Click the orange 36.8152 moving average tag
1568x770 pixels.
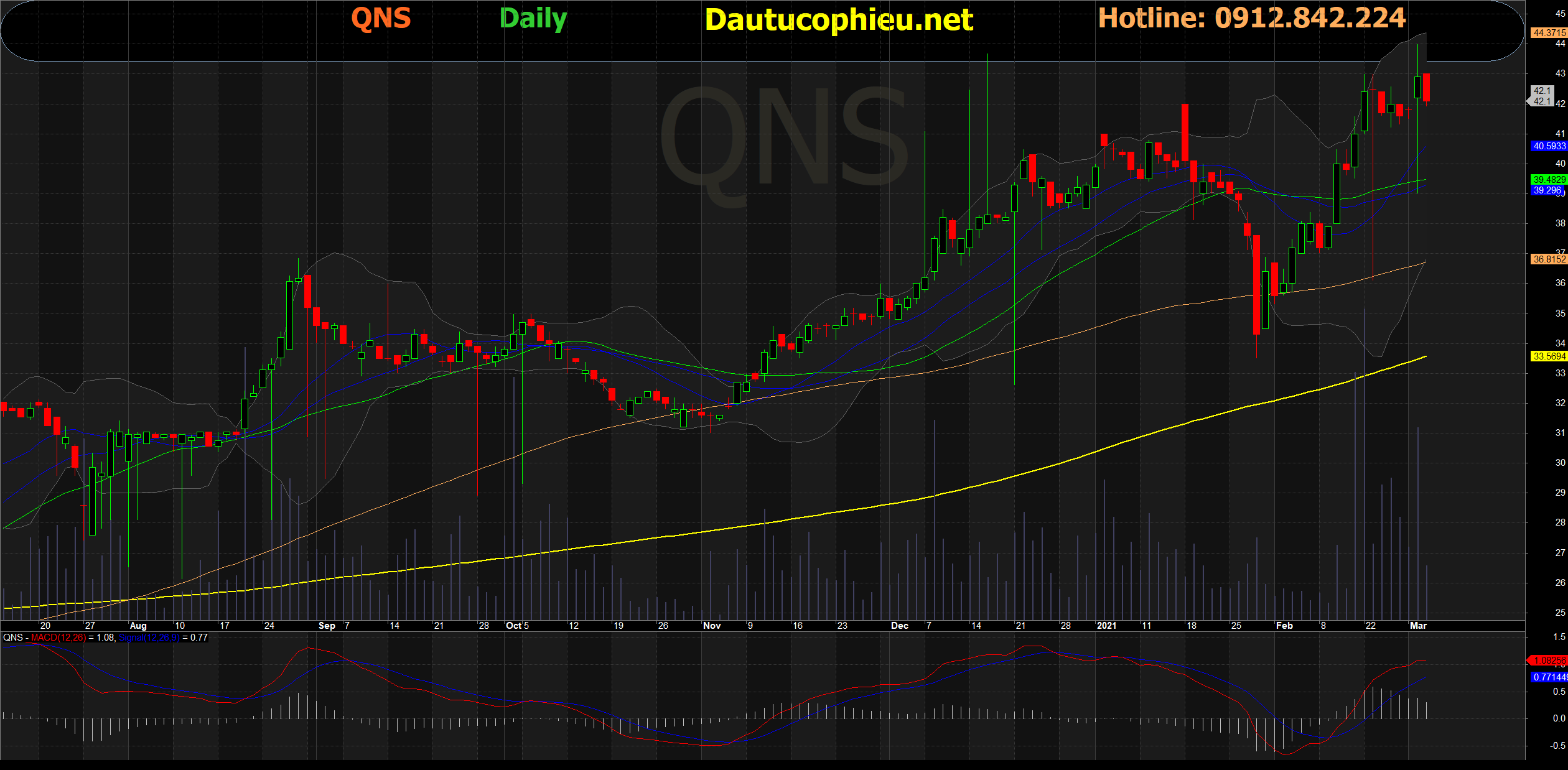[1549, 259]
